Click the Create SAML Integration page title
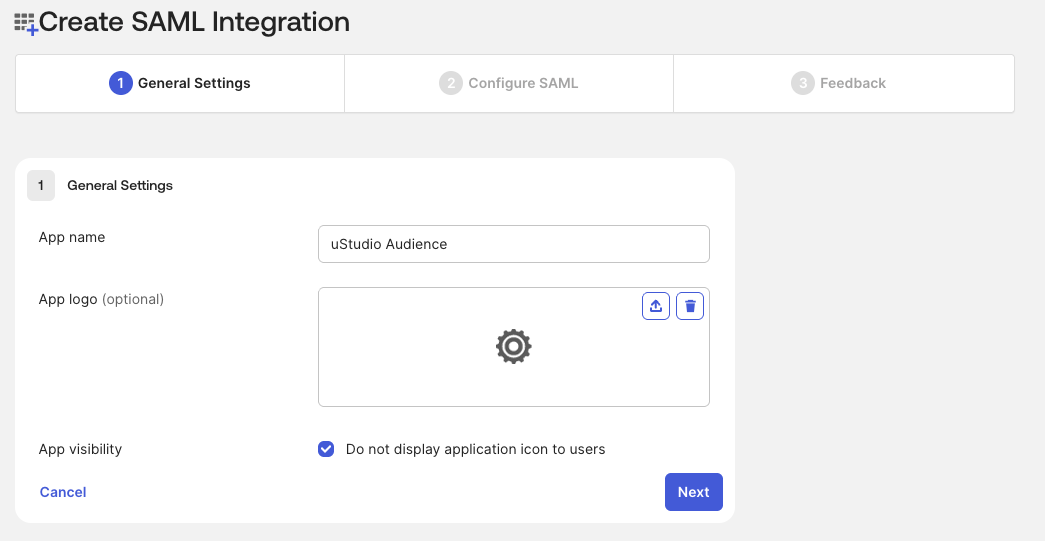Viewport: 1045px width, 541px height. (195, 22)
